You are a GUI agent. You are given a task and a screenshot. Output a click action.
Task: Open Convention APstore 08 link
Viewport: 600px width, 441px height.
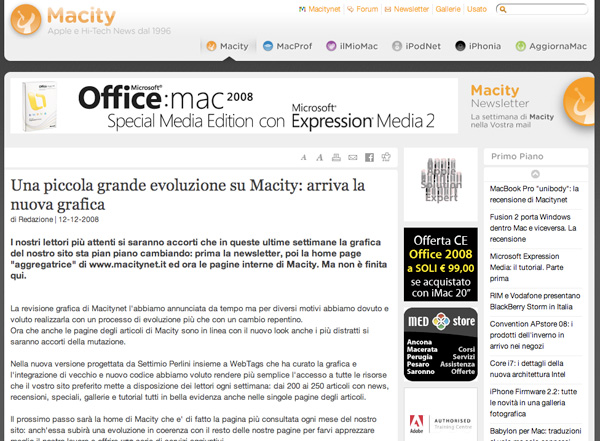532,335
